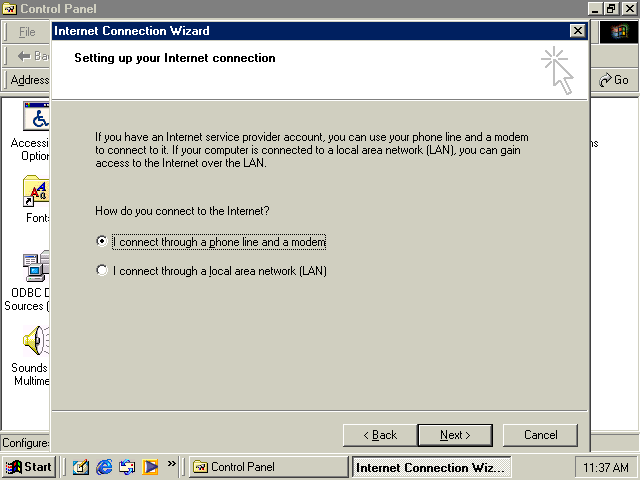The image size is (640, 480).
Task: Click Show Desktop quick launch icon
Action: [81, 467]
